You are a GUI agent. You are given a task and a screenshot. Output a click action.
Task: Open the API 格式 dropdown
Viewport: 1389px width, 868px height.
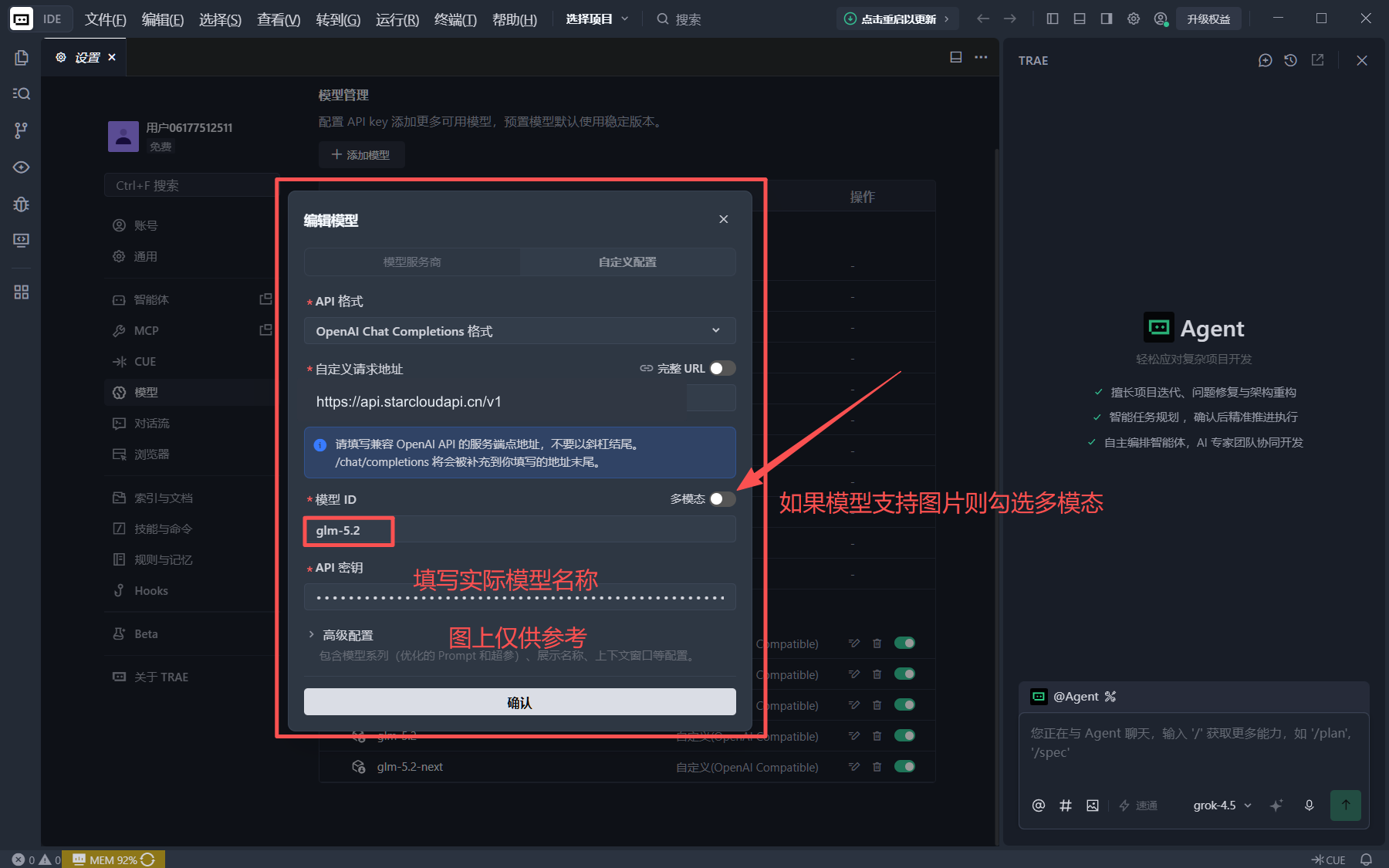pos(520,331)
